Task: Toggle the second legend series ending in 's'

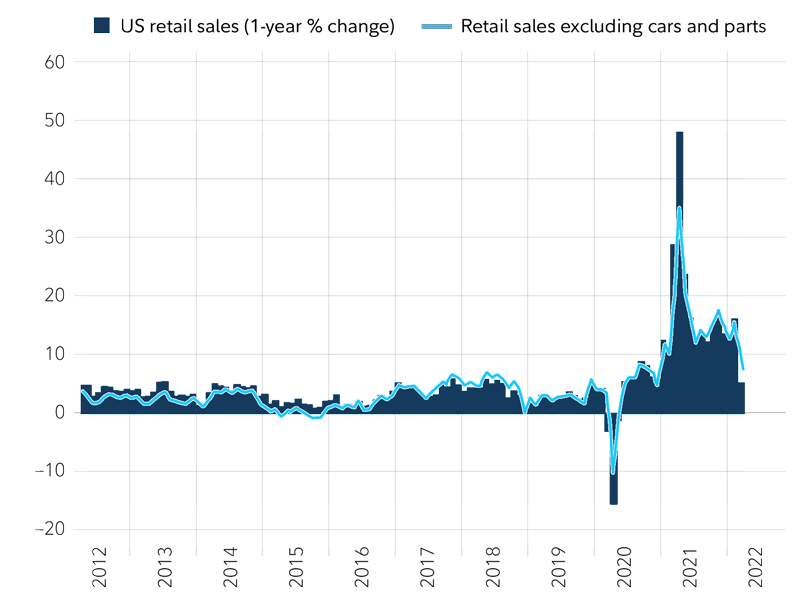Action: (760, 27)
